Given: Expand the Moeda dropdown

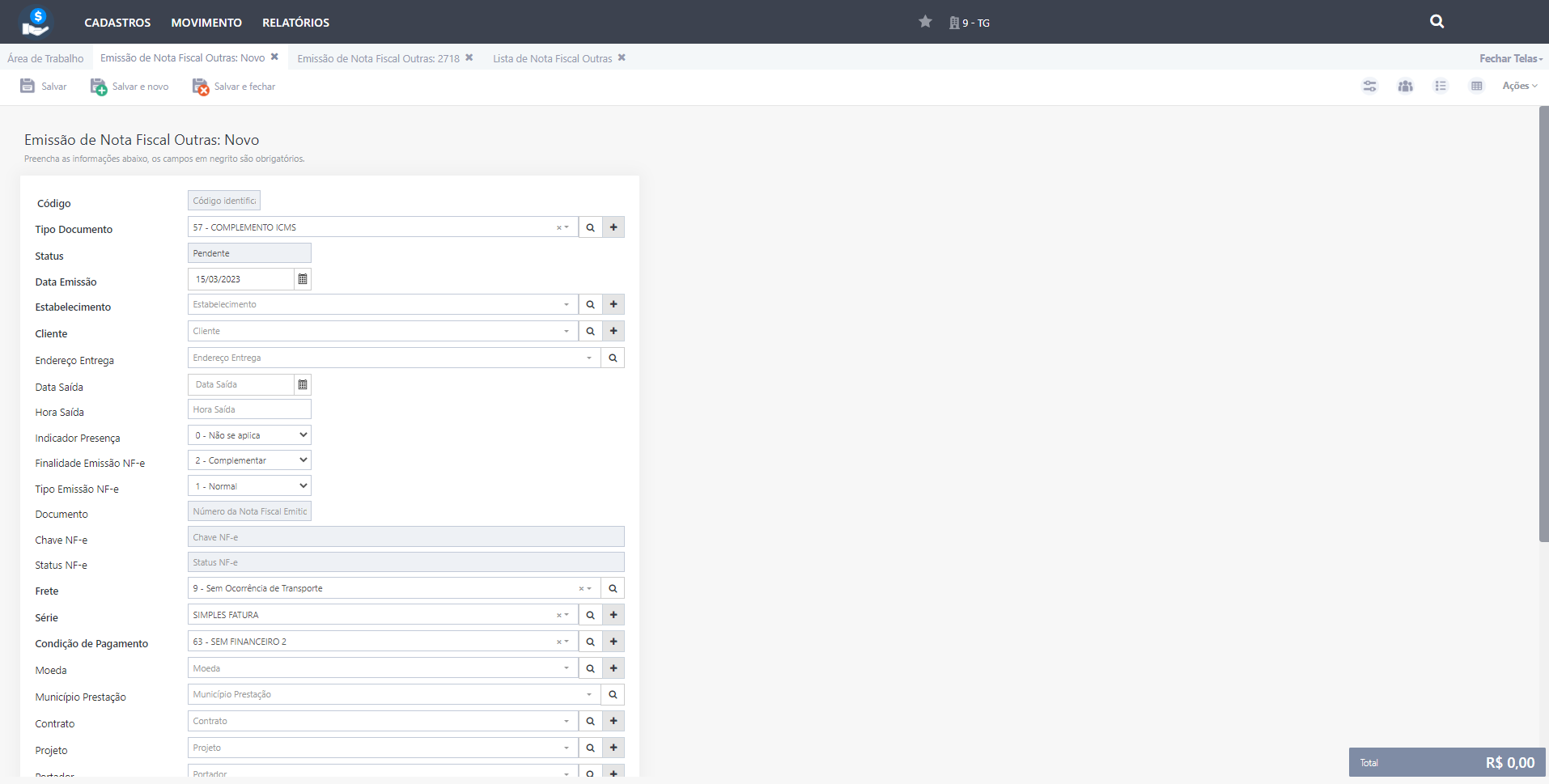Looking at the screenshot, I should click(x=566, y=669).
